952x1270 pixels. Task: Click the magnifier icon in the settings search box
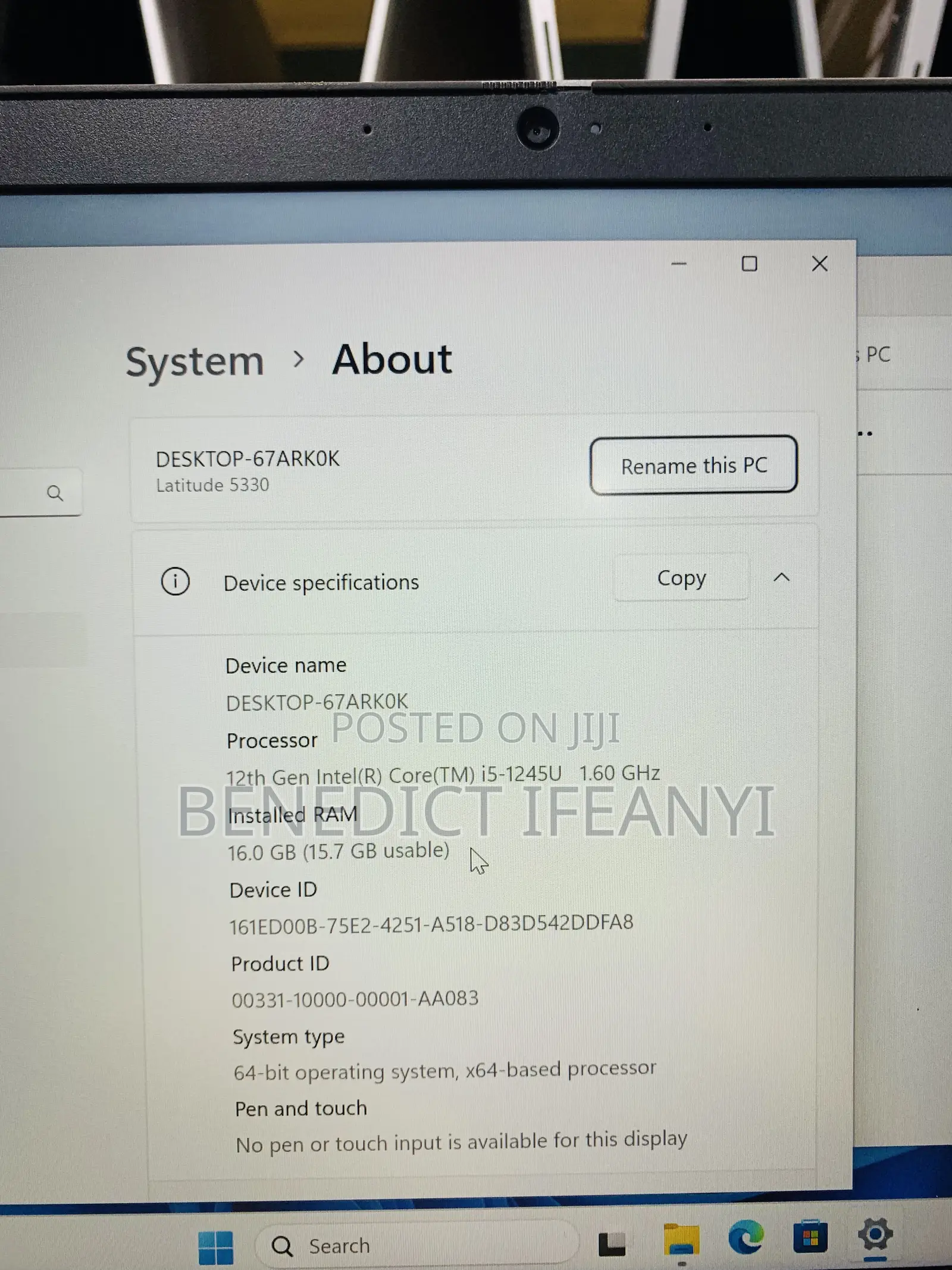tap(55, 493)
